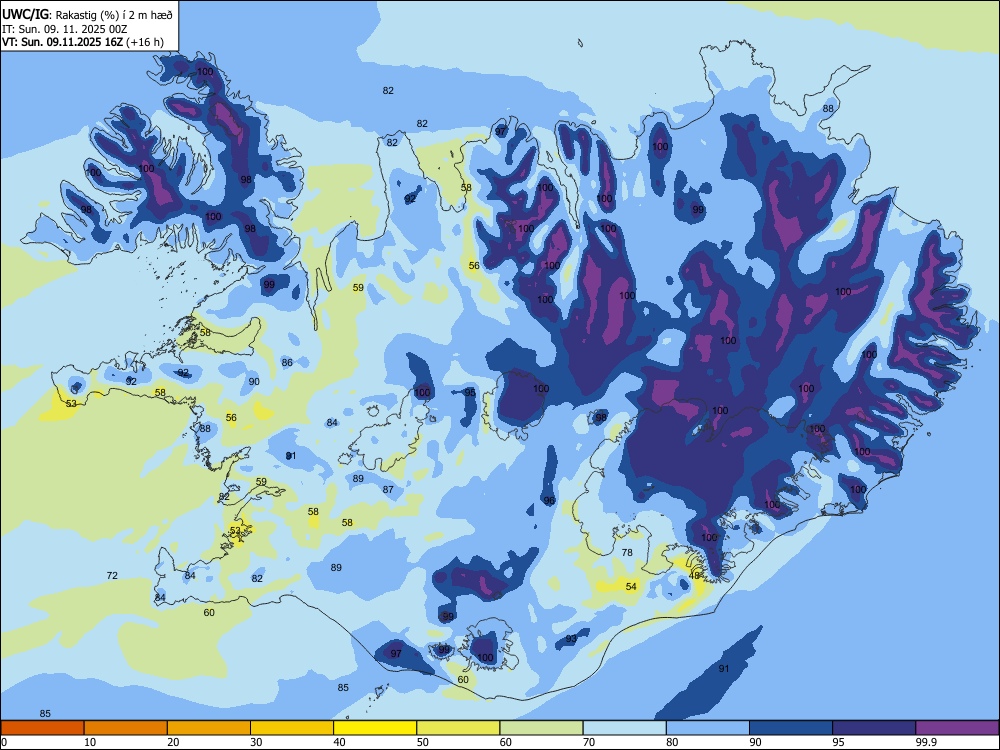Screen dimensions: 1000x750
Task: Click the "70" legend tick label
Action: [x=589, y=742]
